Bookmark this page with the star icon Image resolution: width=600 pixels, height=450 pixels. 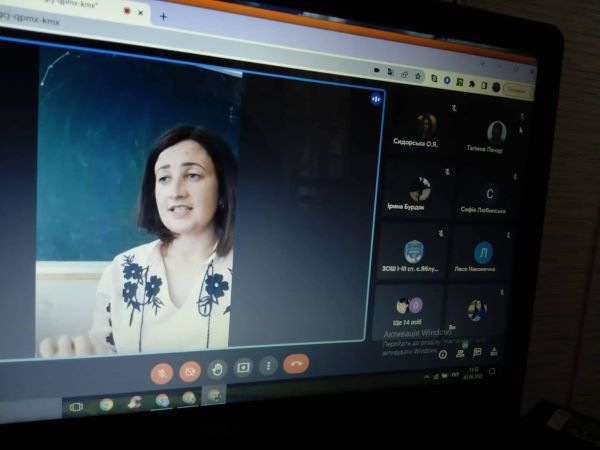point(418,76)
